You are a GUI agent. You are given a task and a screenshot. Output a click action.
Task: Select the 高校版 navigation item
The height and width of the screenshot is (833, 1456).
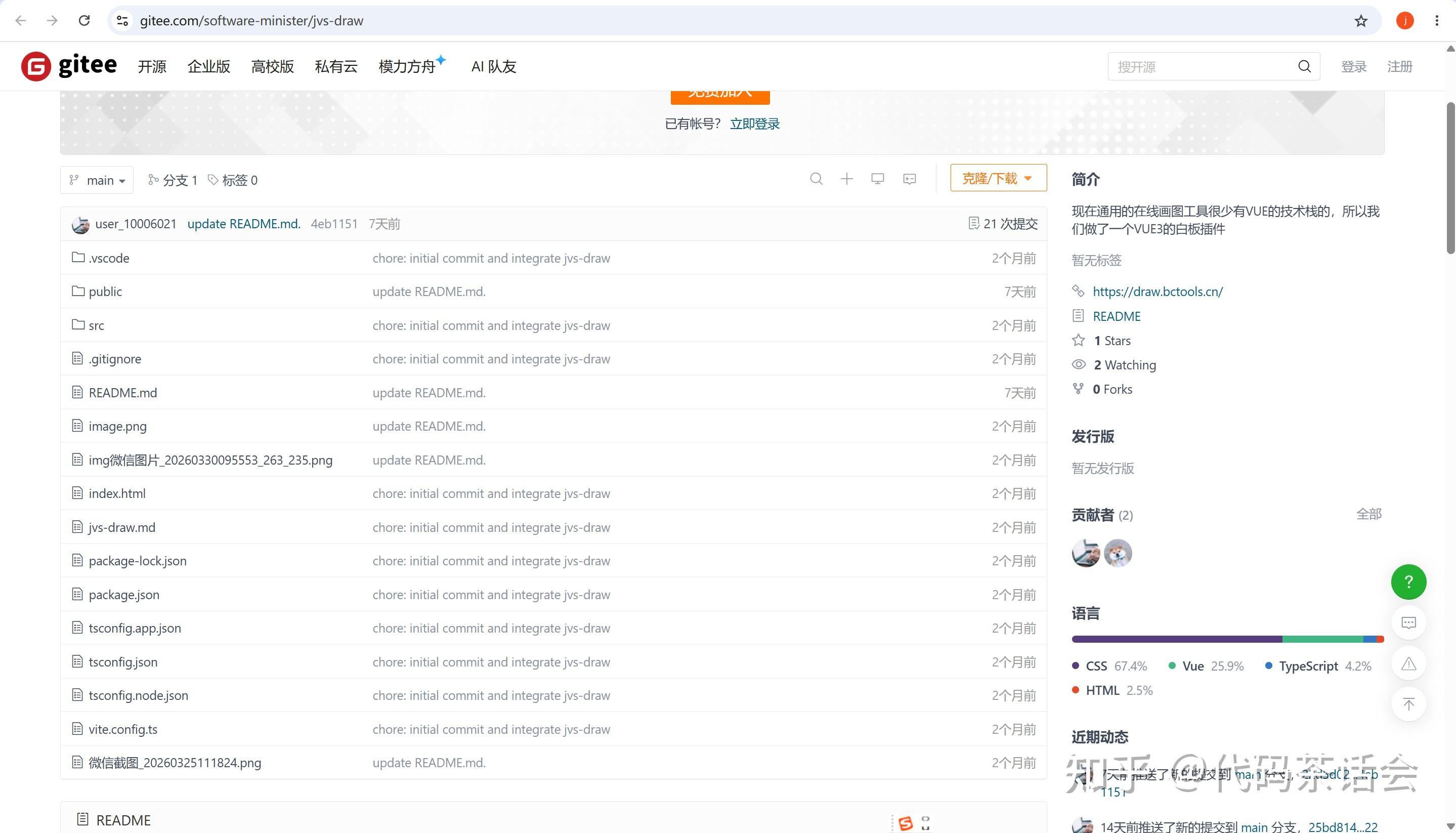[272, 66]
